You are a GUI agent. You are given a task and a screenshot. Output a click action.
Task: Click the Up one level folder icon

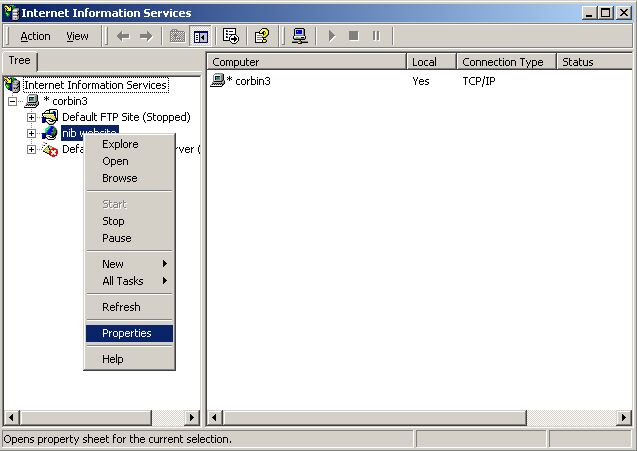pos(177,37)
